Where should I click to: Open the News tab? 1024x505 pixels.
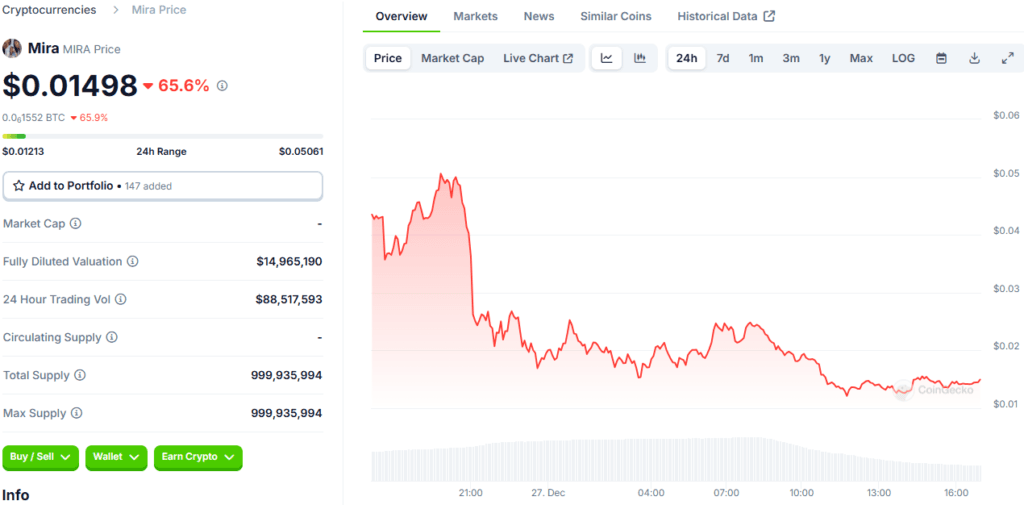click(x=539, y=16)
